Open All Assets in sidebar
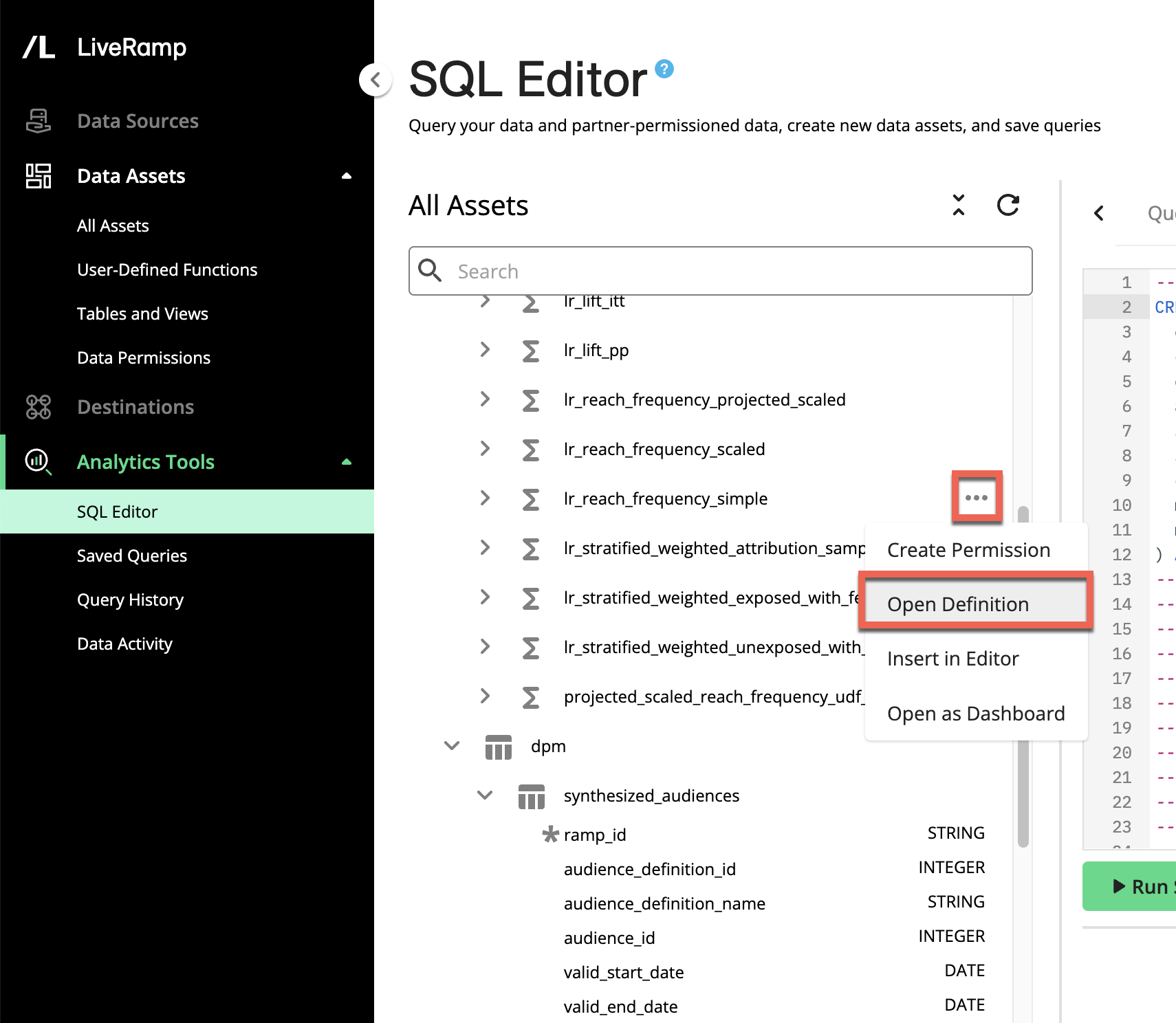This screenshot has width=1176, height=1023. (x=113, y=225)
